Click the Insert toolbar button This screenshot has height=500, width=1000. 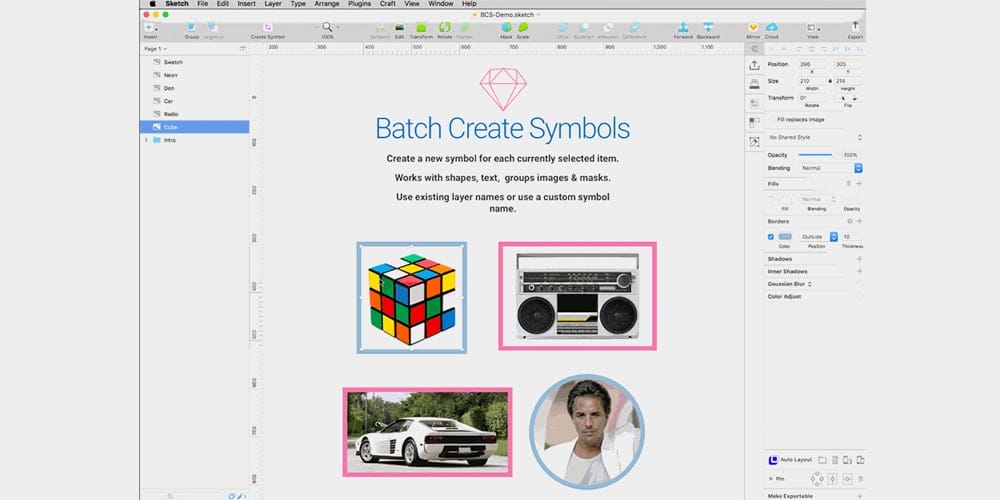[150, 28]
